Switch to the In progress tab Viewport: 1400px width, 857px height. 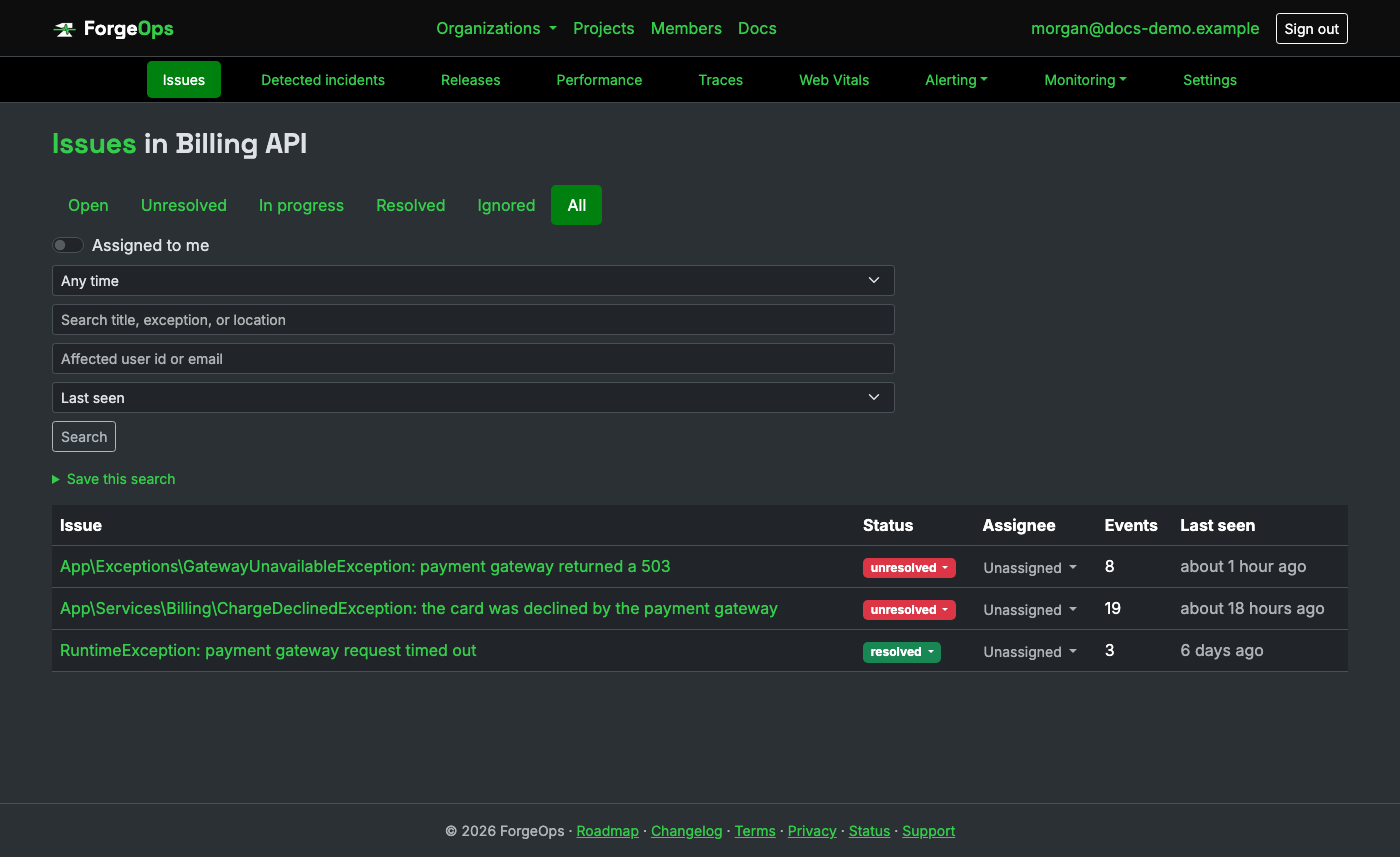301,205
